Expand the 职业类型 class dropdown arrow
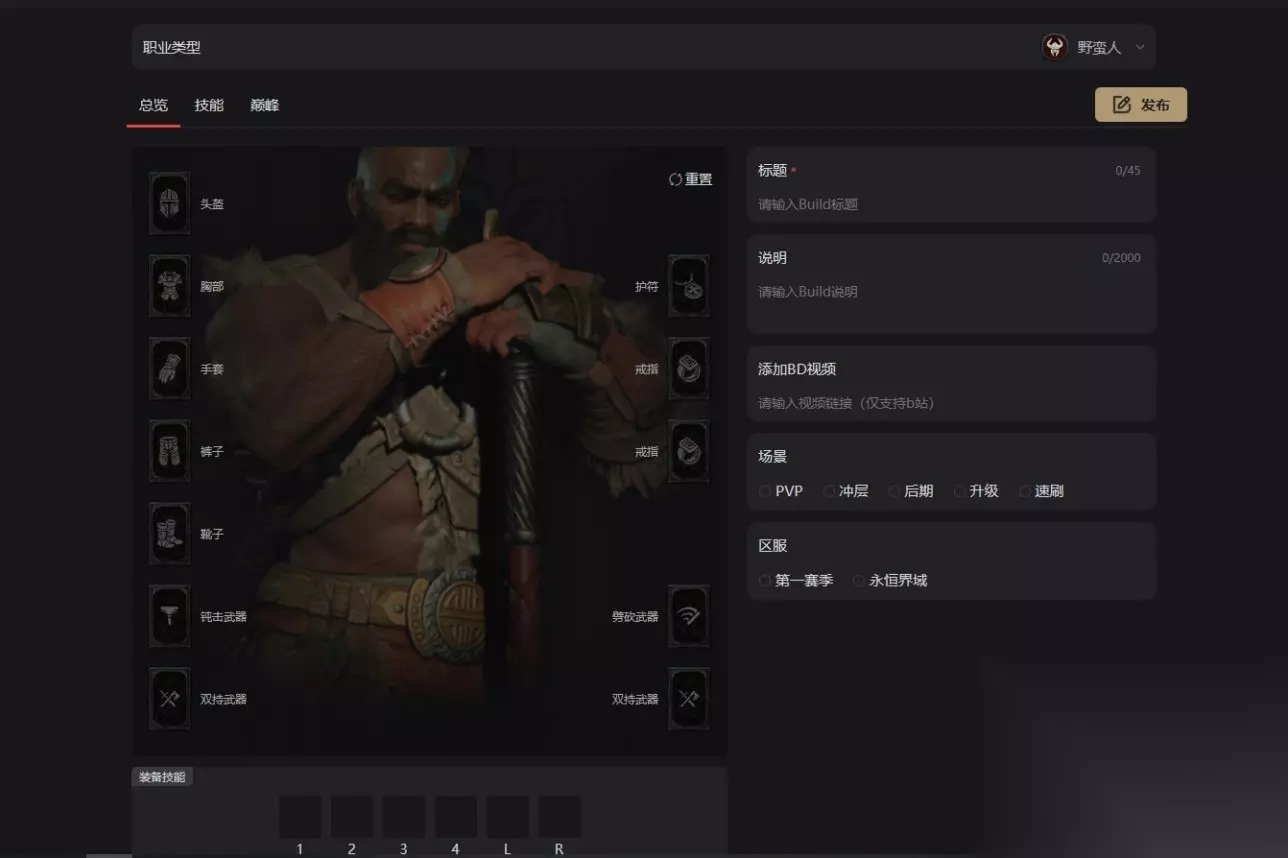Viewport: 1288px width, 858px height. coord(1139,47)
